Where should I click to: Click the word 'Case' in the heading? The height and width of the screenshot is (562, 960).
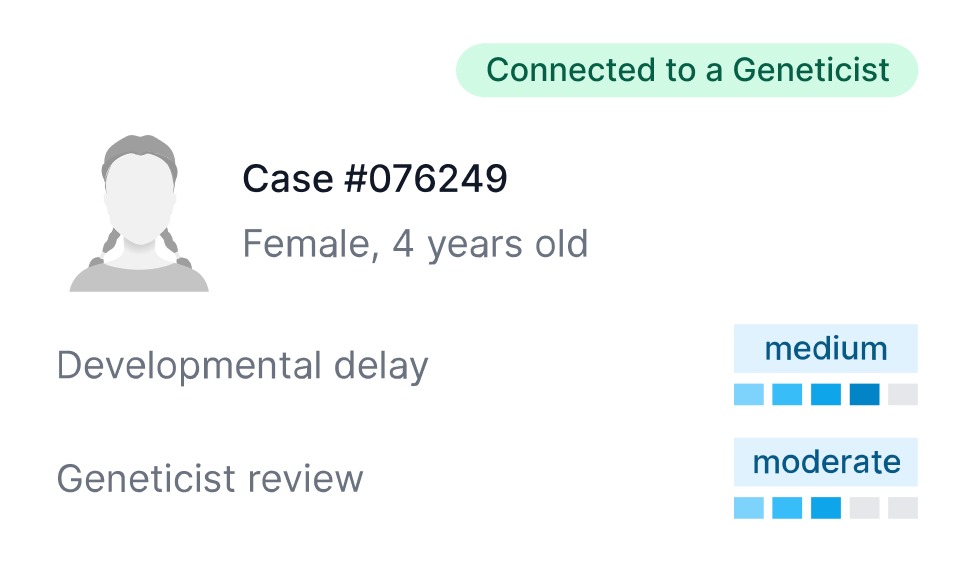click(x=288, y=179)
